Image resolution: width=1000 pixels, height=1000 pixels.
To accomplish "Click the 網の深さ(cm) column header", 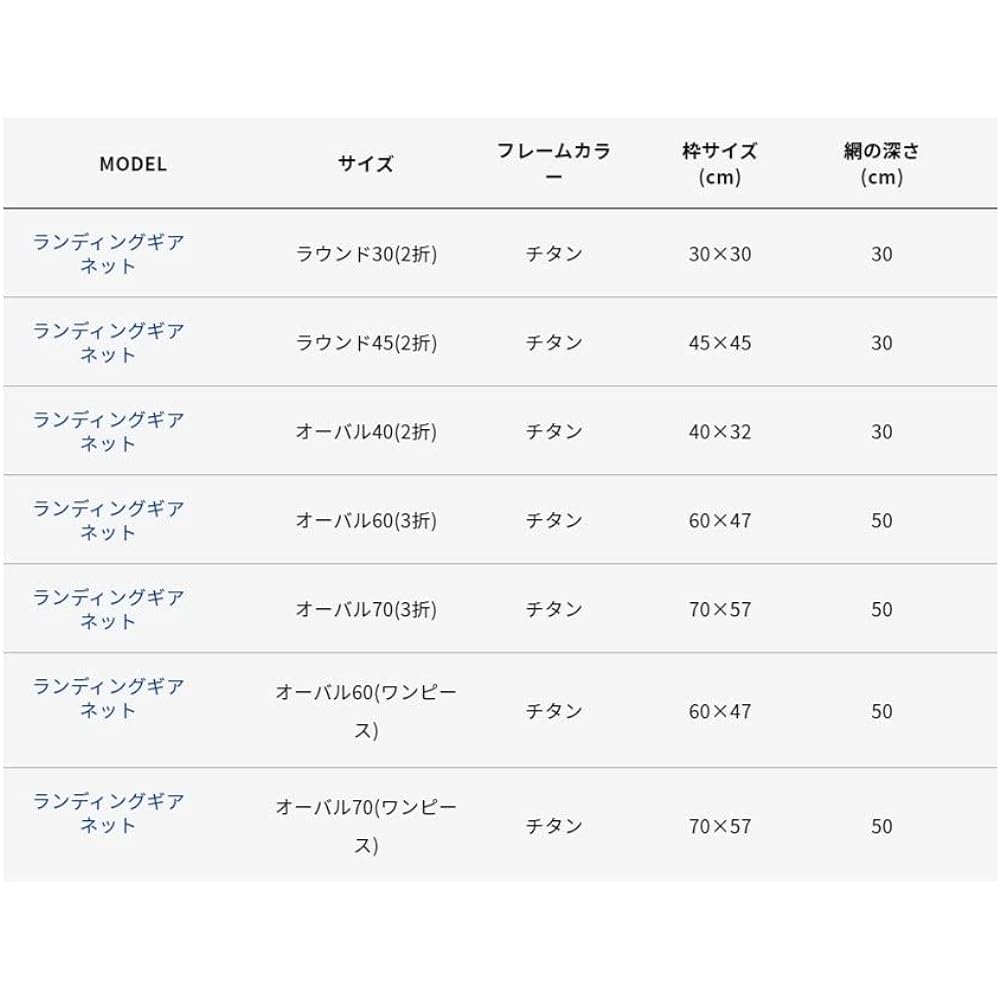I will [x=882, y=163].
